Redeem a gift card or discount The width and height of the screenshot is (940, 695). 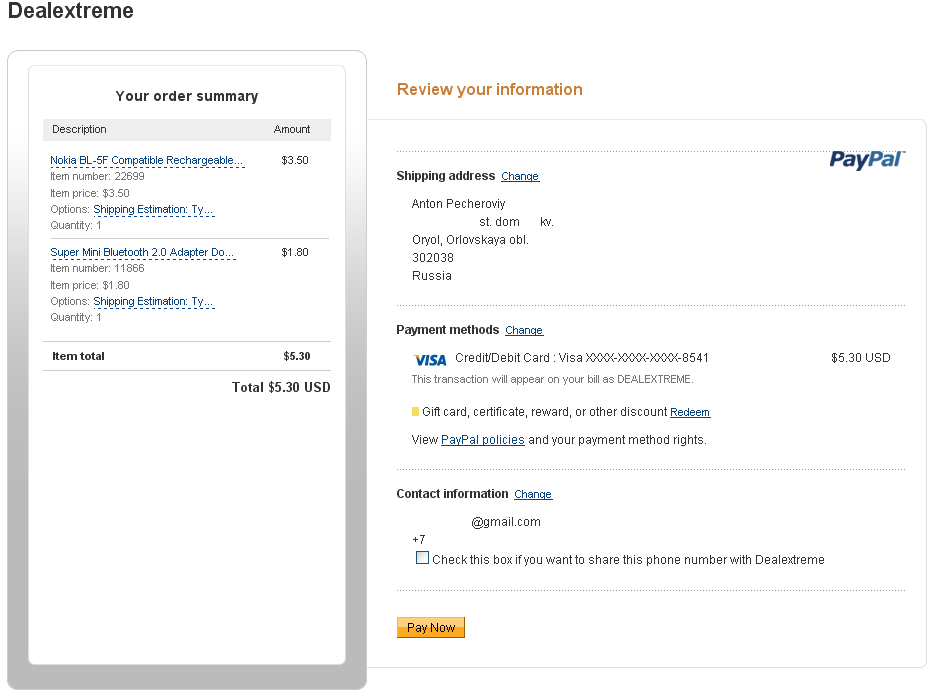[690, 412]
